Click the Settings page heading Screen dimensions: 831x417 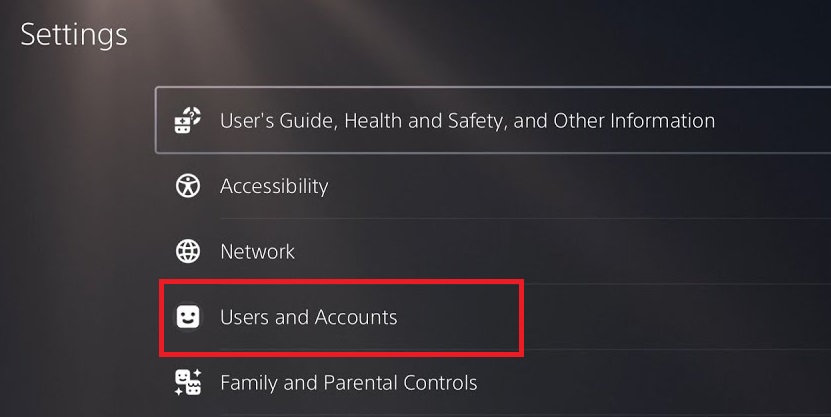(74, 35)
